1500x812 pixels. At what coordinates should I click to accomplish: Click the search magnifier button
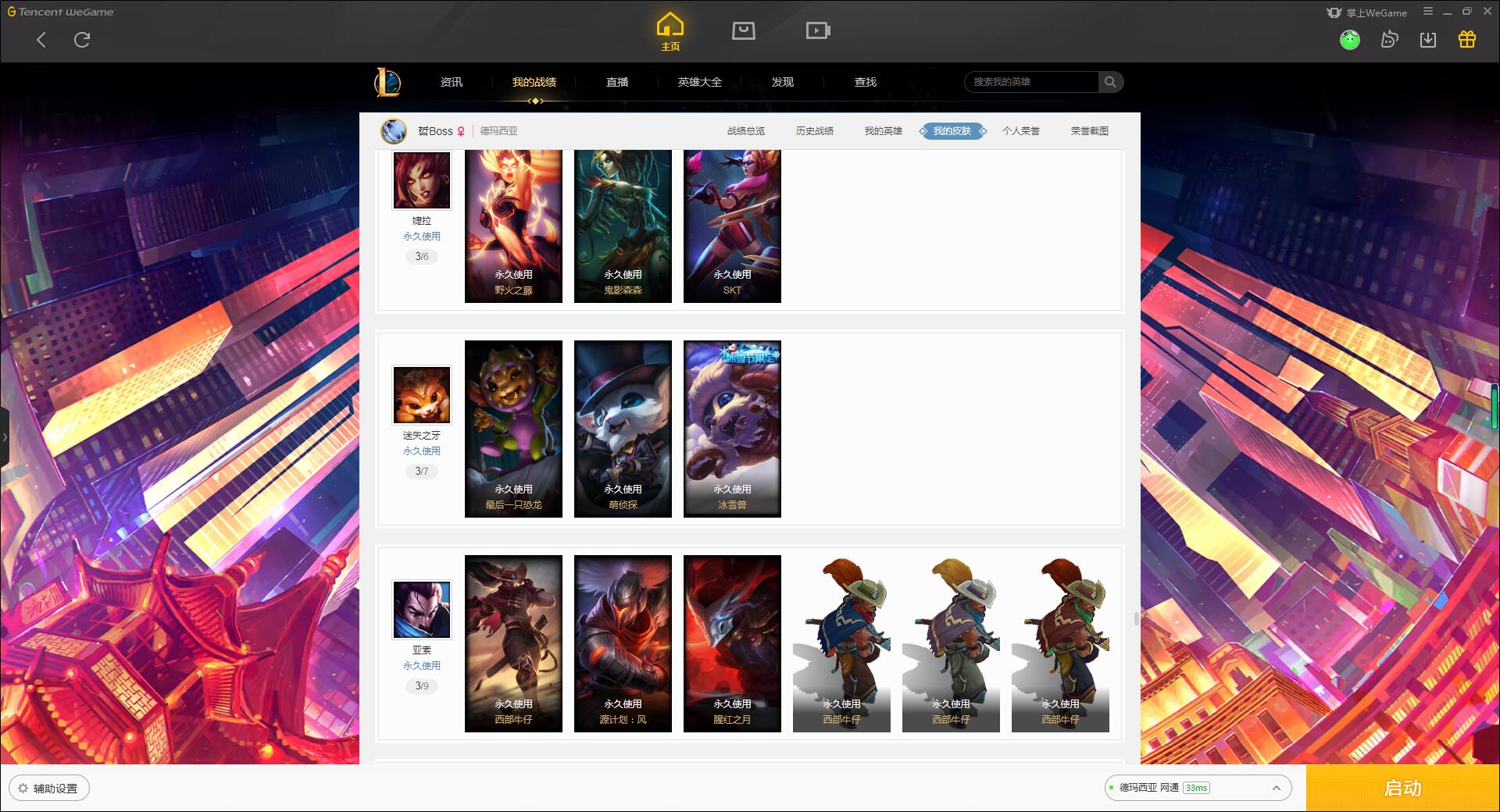tap(1110, 82)
